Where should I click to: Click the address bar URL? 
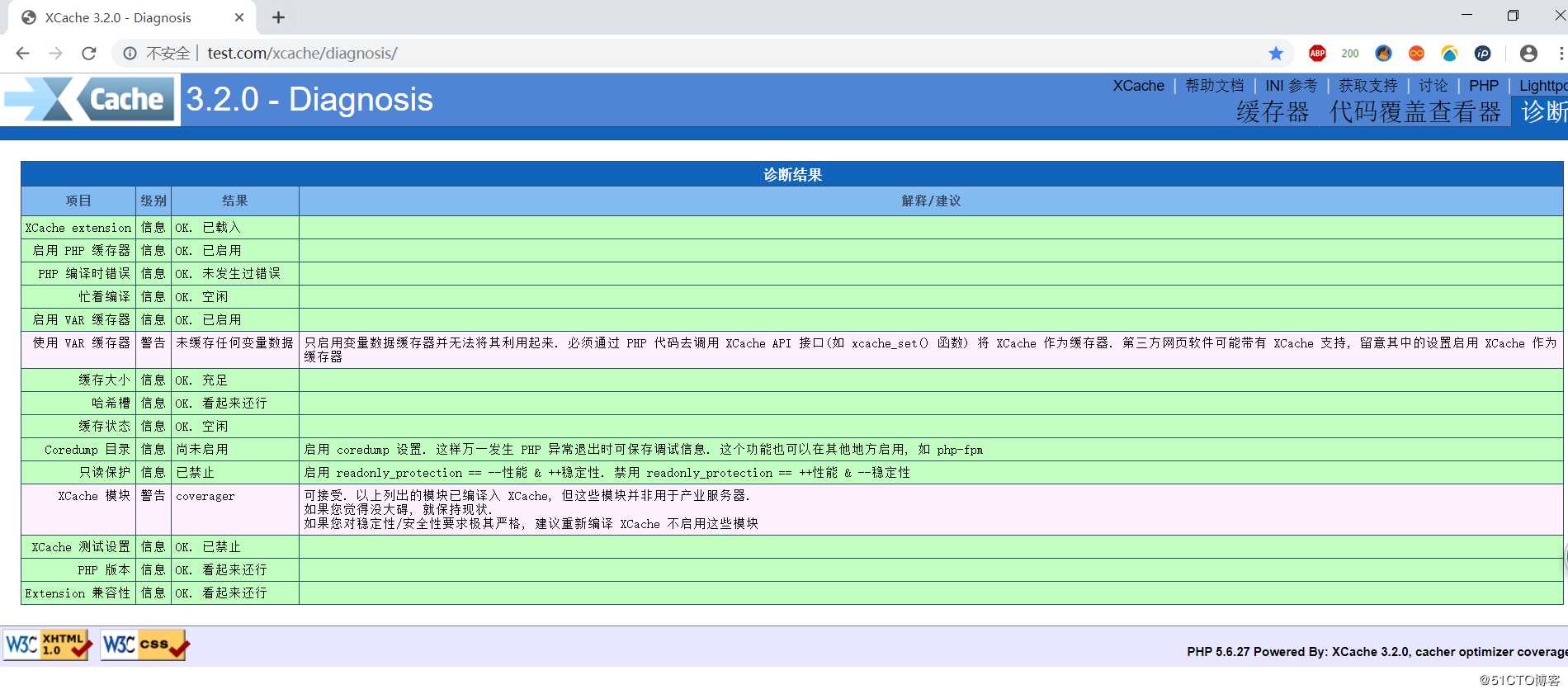tap(302, 54)
